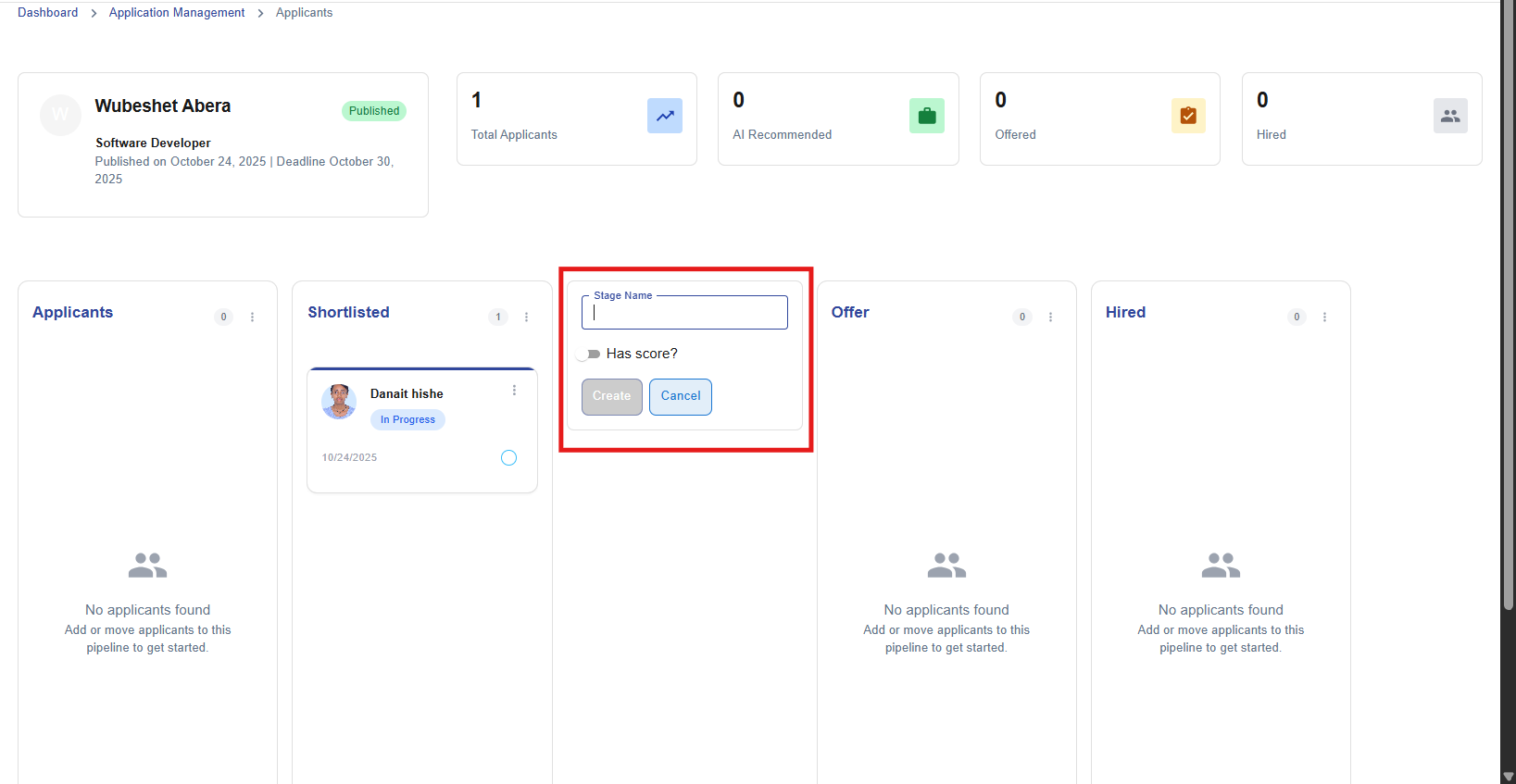Click the W avatar next to Wubeshet Abera
Screen dimensions: 1516x784
coord(60,115)
